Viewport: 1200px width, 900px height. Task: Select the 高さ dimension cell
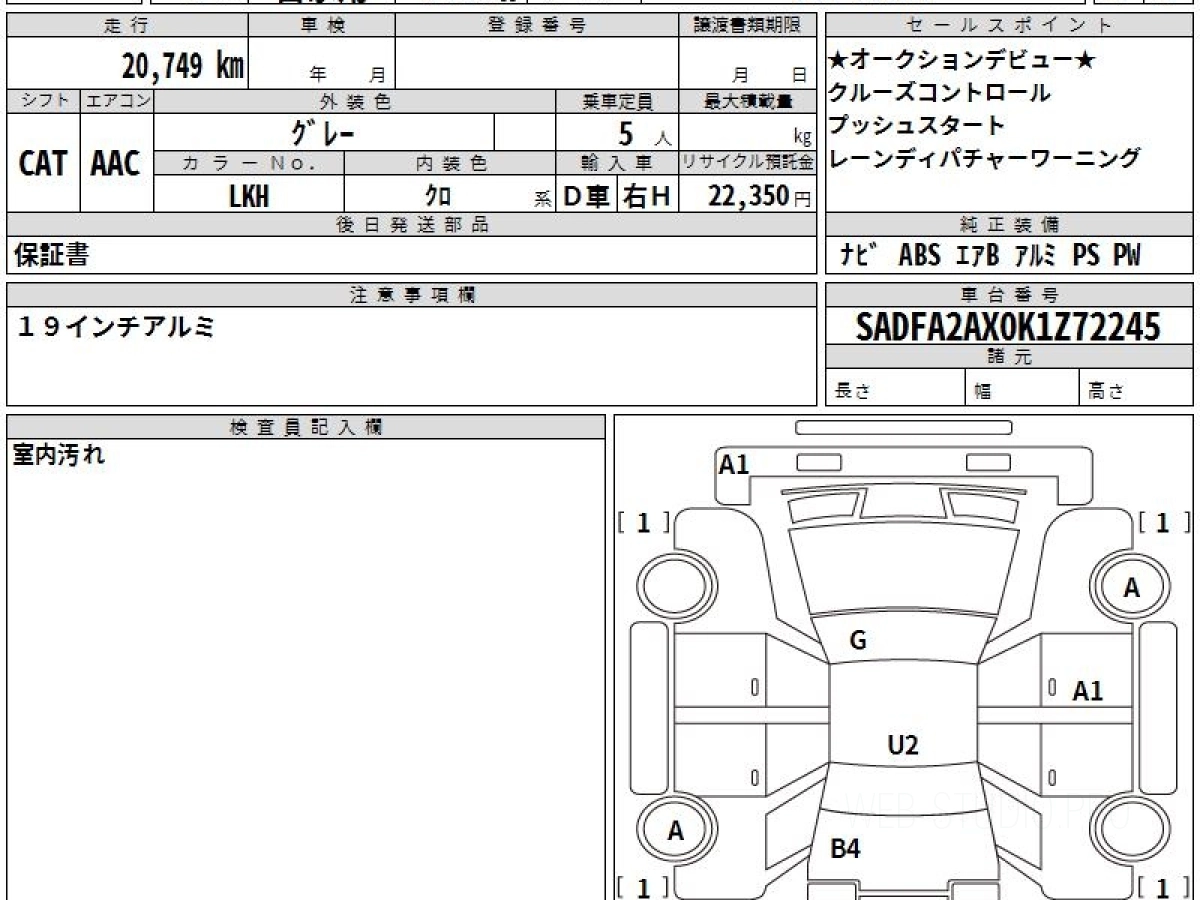1136,388
